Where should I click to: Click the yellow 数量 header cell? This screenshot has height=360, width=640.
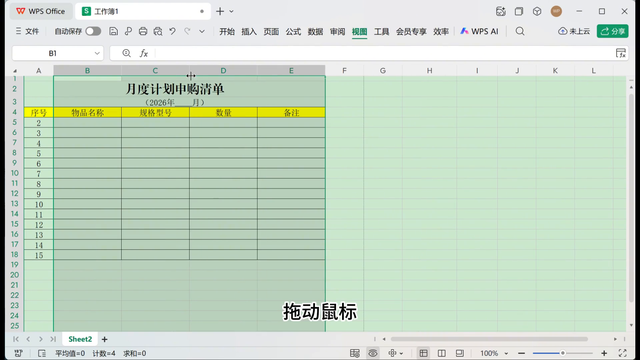(223, 113)
